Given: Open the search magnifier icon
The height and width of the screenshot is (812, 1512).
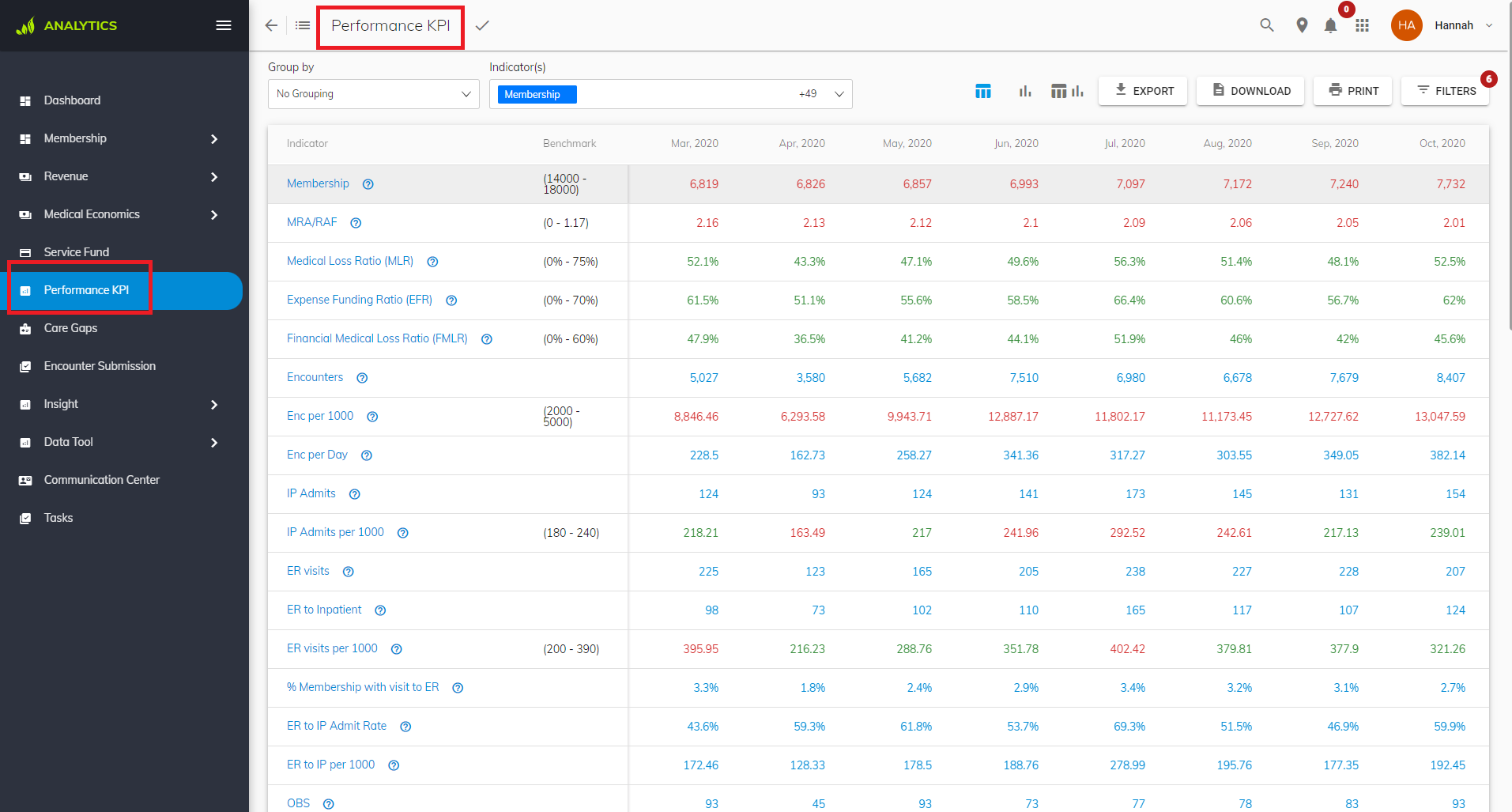Looking at the screenshot, I should click(x=1267, y=25).
